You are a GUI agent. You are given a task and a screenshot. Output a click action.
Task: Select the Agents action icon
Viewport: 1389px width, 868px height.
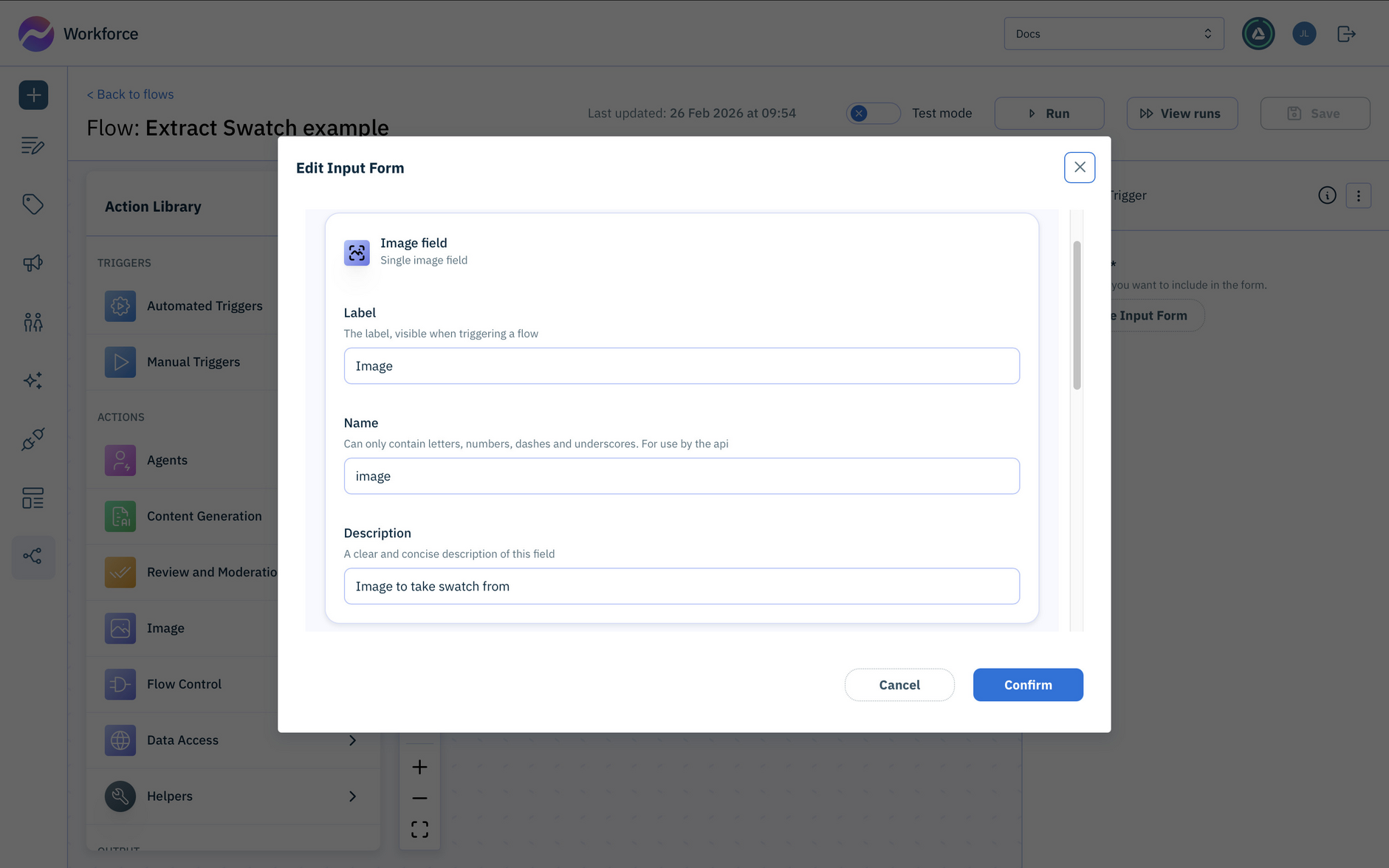click(x=120, y=460)
